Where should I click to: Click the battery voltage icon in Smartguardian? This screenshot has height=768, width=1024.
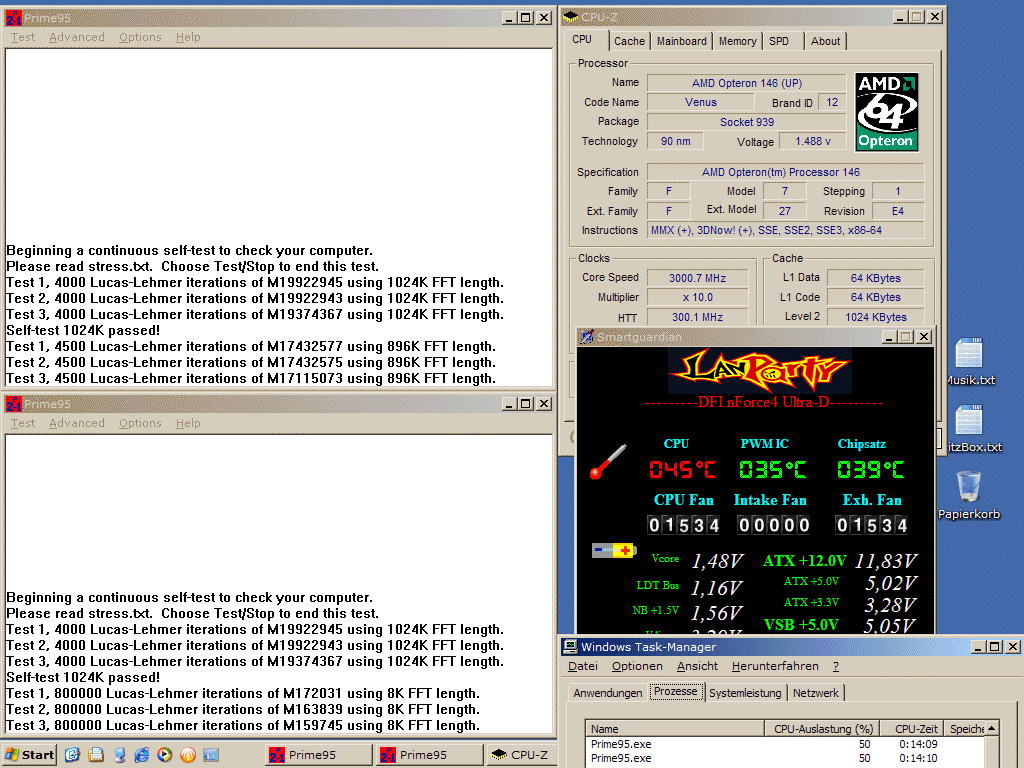pyautogui.click(x=613, y=551)
